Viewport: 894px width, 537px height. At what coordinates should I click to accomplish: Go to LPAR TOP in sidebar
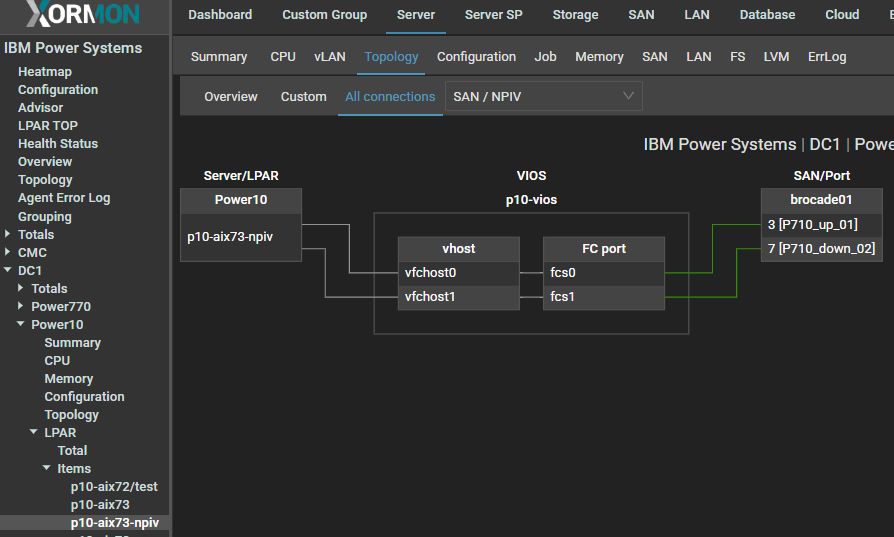[x=47, y=125]
